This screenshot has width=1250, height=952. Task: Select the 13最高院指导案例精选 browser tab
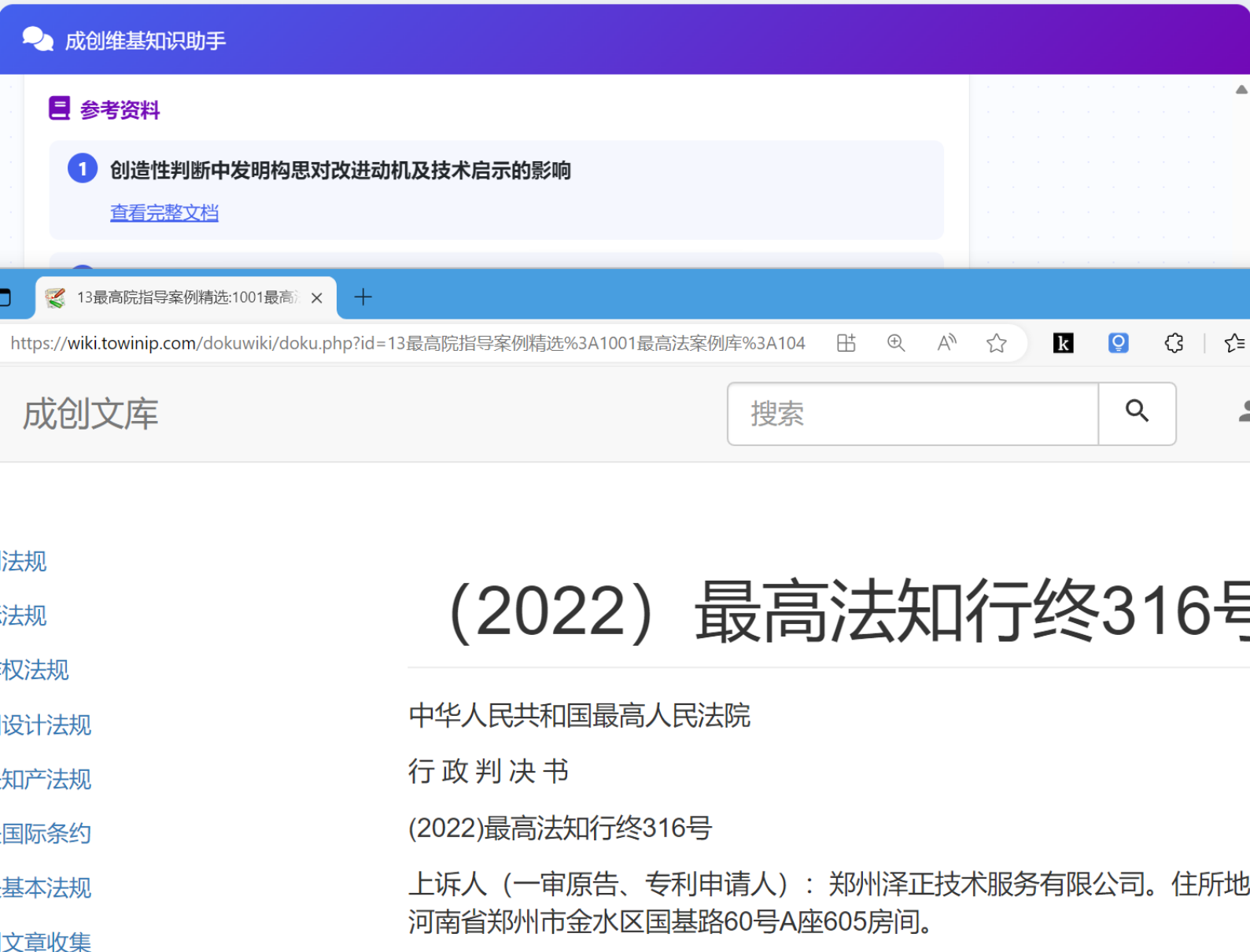(181, 297)
